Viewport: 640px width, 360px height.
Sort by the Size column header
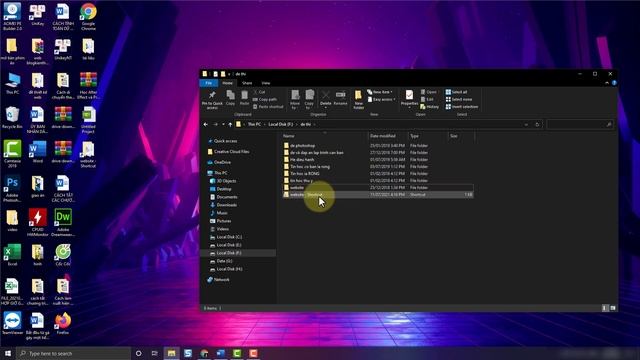pyautogui.click(x=461, y=136)
